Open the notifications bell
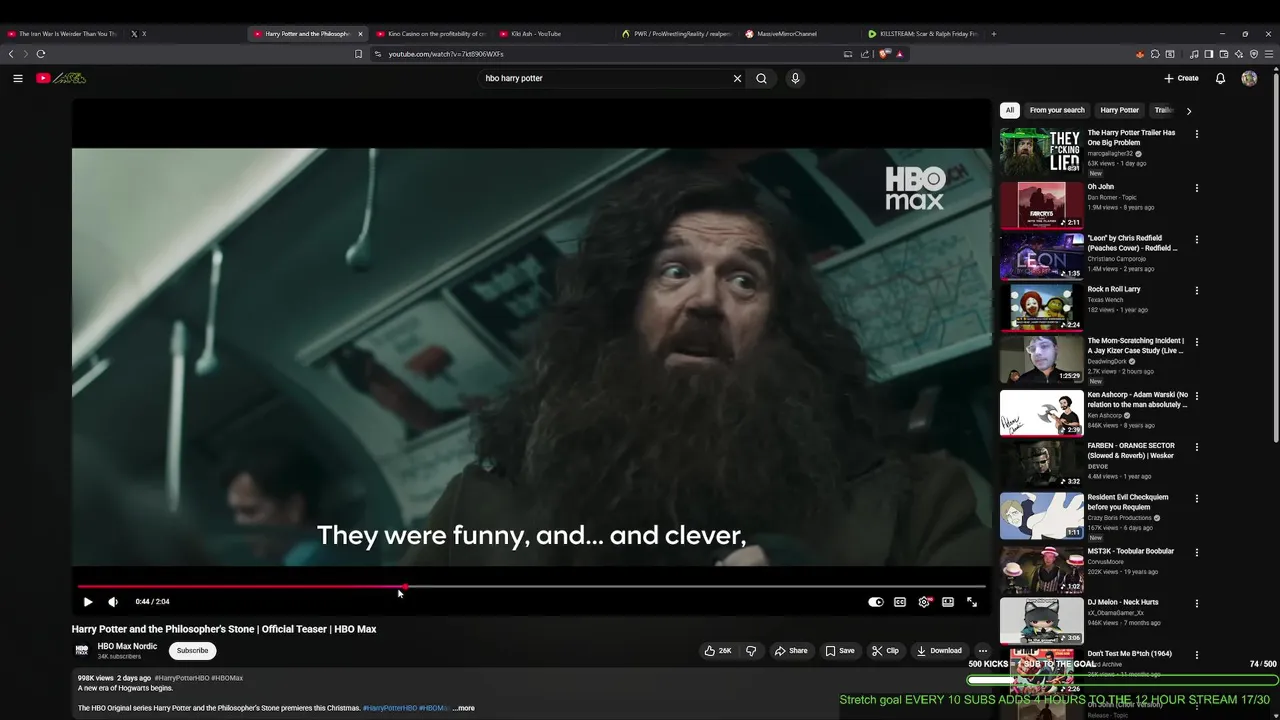This screenshot has width=1280, height=720. click(x=1220, y=78)
